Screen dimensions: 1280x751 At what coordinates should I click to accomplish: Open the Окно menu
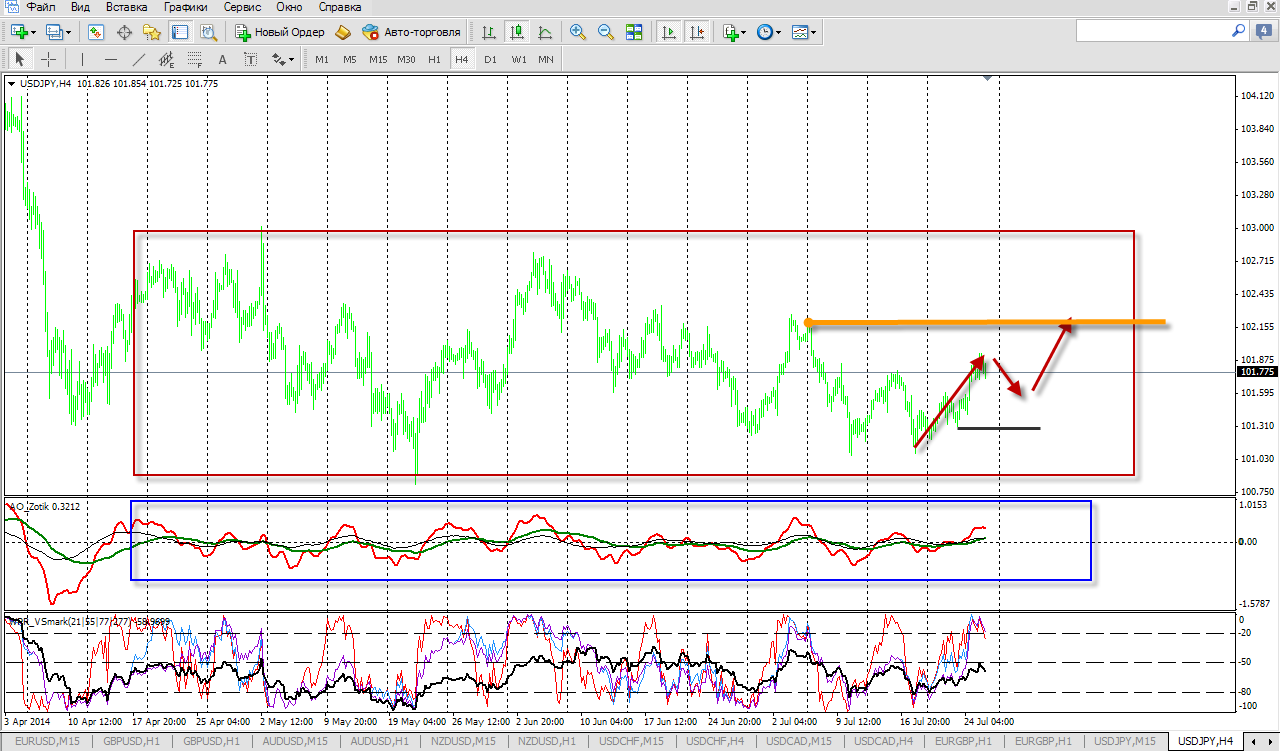coord(289,7)
